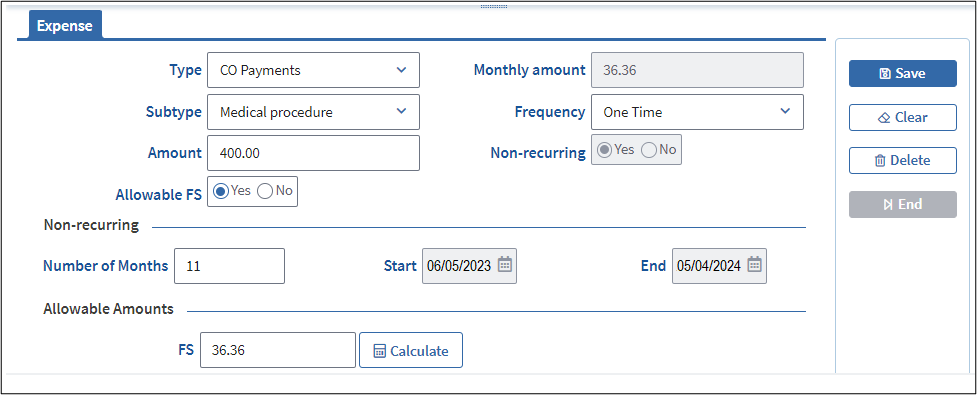Click the trash can Delete icon
This screenshot has height=395, width=977.
880,161
